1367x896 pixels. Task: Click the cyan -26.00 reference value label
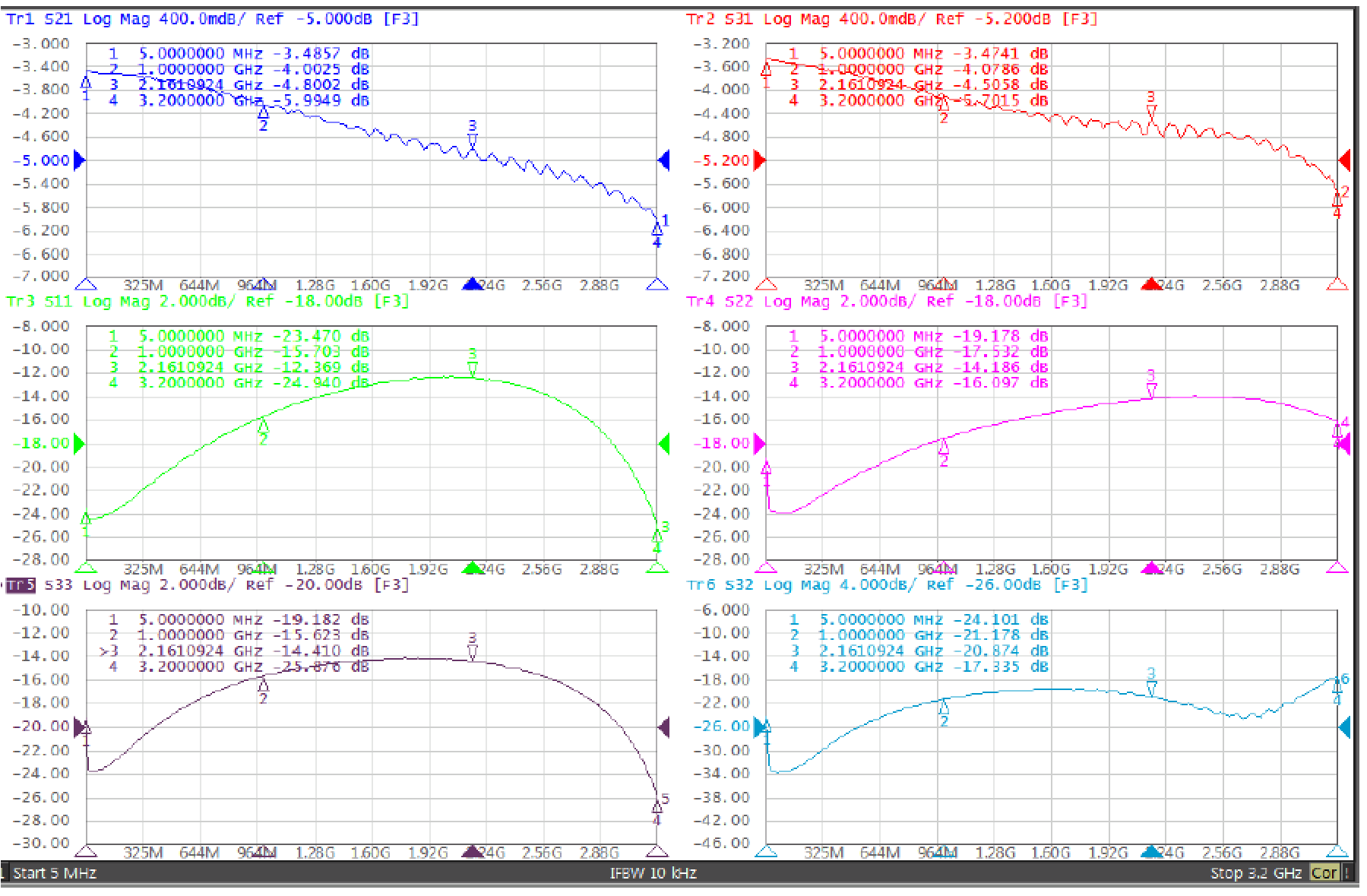pyautogui.click(x=721, y=727)
